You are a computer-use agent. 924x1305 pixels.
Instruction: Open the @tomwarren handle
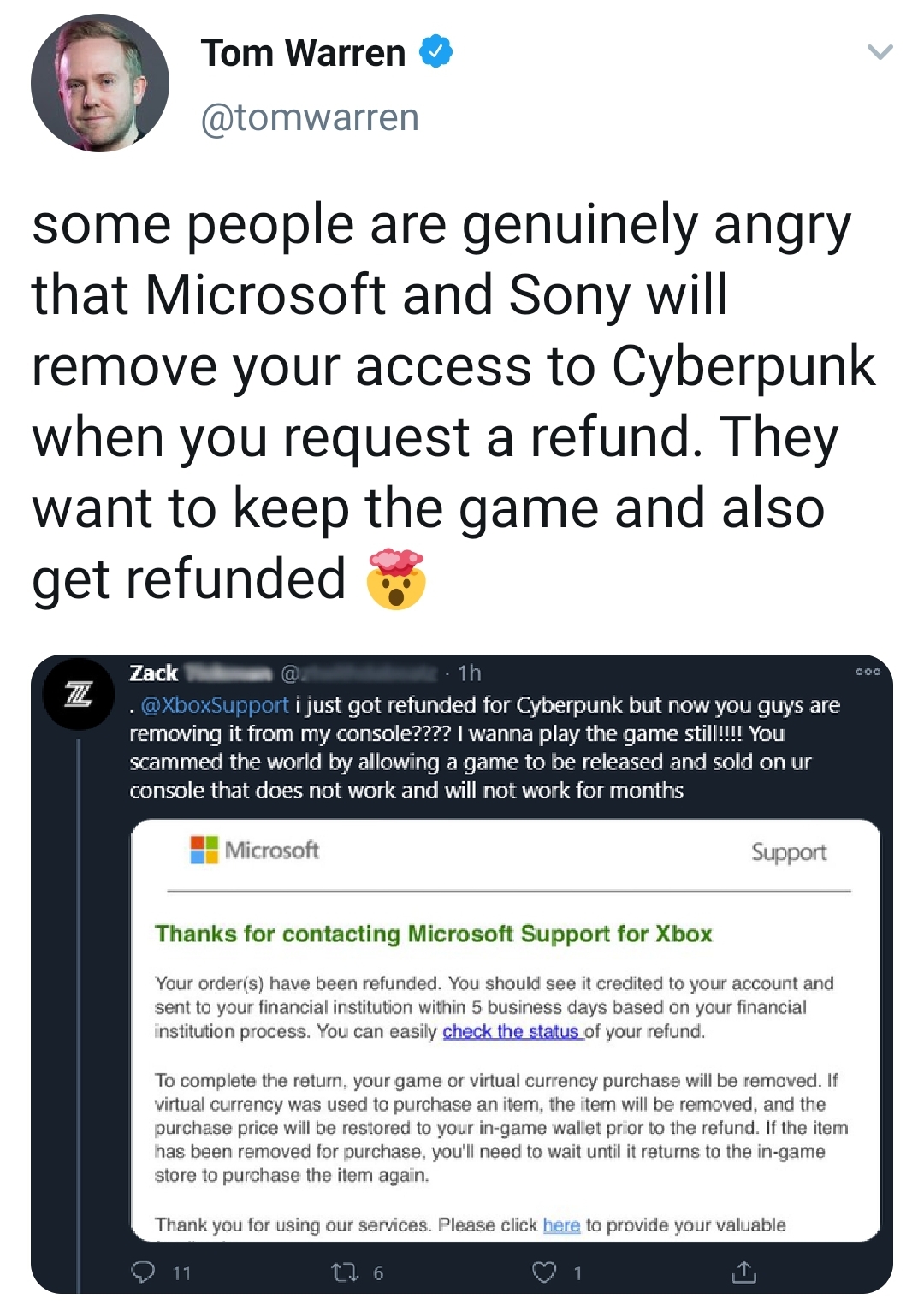[310, 117]
